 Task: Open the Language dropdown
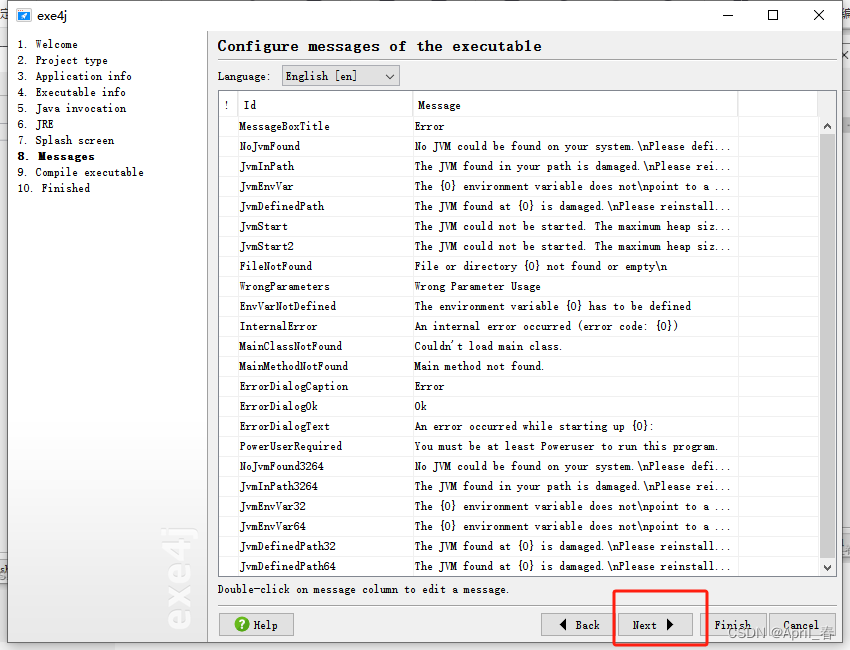click(340, 76)
